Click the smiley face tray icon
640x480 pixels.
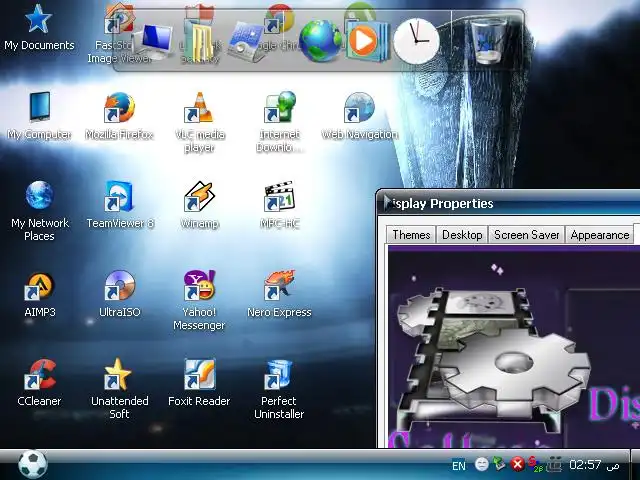point(482,464)
